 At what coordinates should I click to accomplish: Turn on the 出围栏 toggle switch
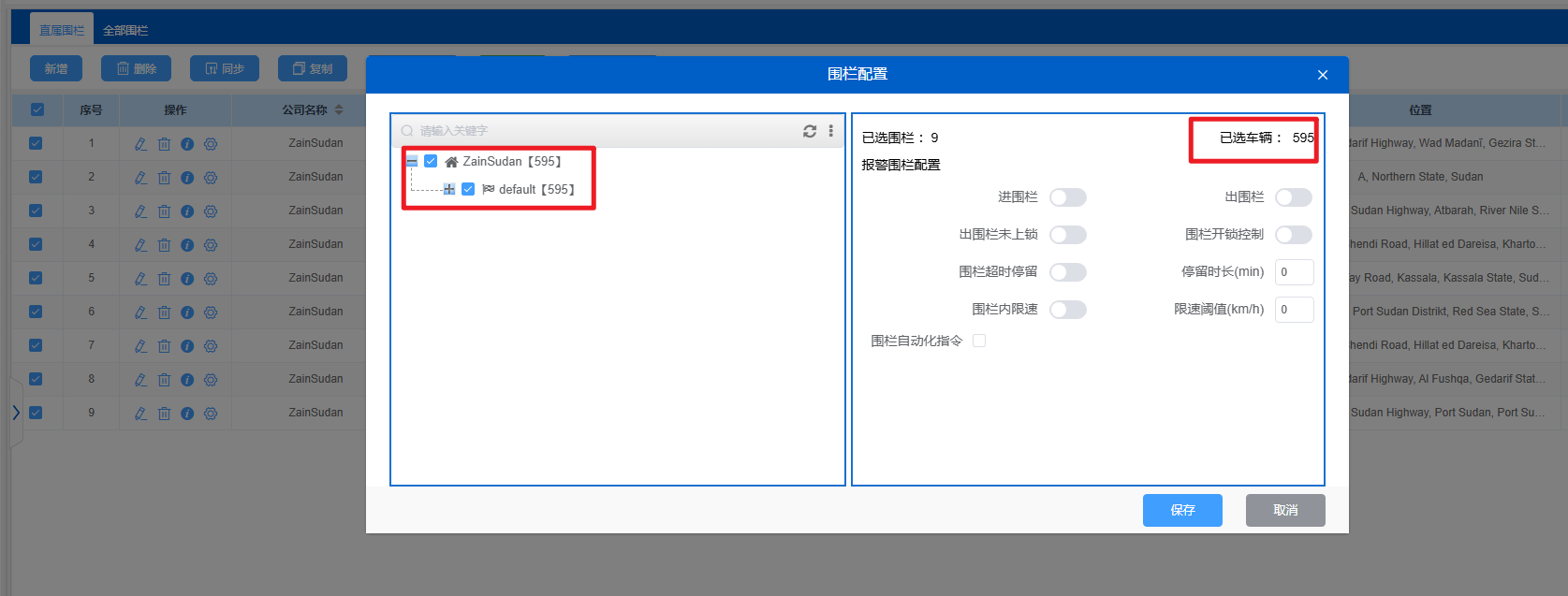click(1293, 197)
